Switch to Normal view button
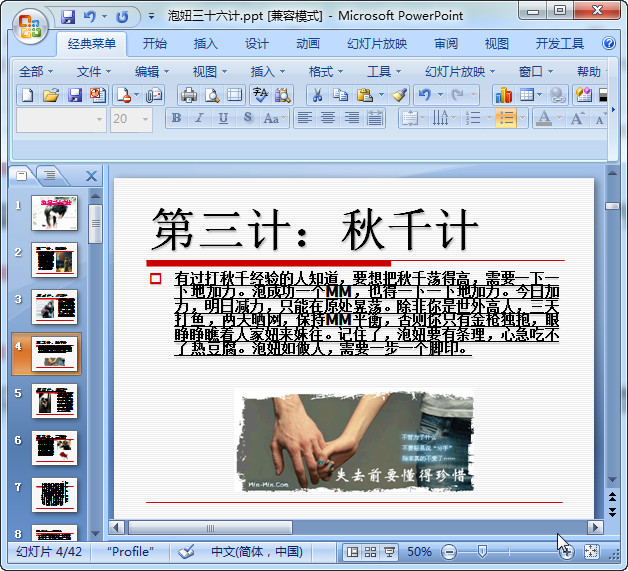Viewport: 628px width, 571px height. [352, 552]
